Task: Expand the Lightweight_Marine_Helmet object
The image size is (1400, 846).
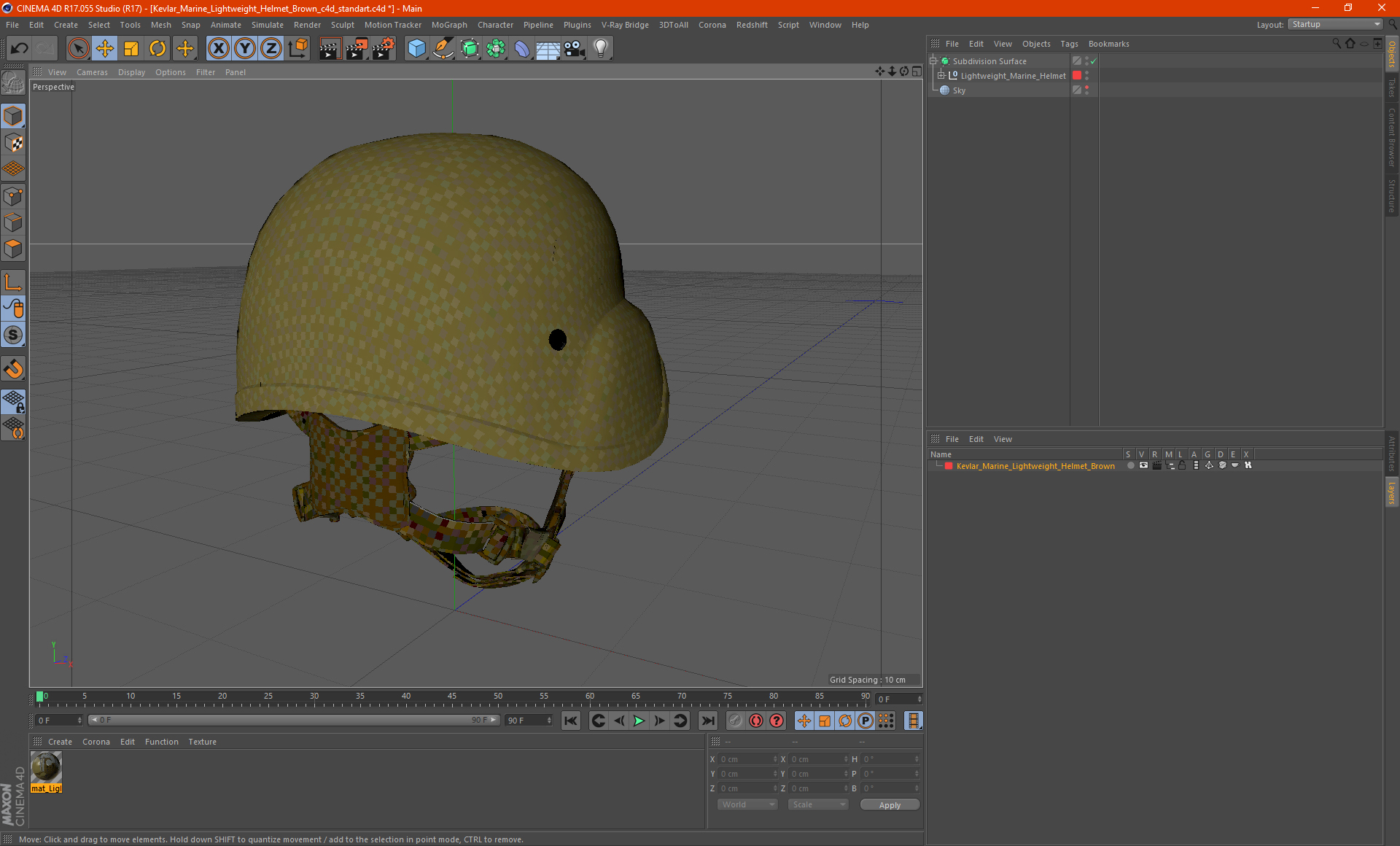Action: (941, 76)
